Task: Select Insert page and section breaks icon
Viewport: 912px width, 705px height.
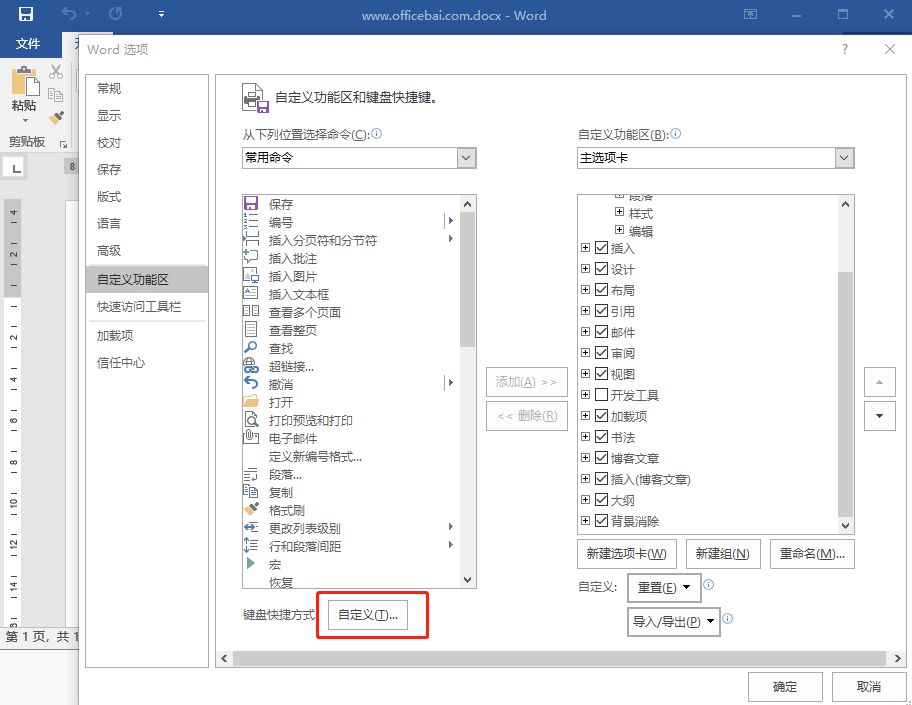Action: [251, 240]
